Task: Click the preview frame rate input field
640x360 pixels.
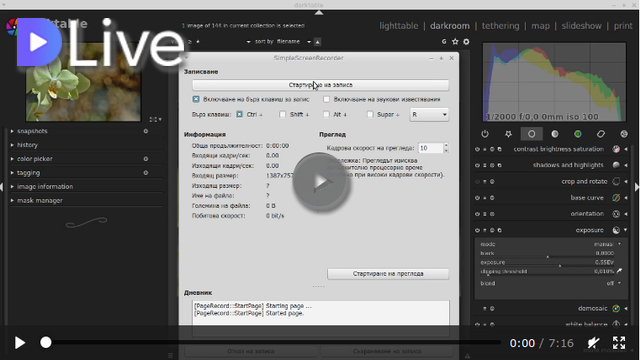Action: (431, 148)
